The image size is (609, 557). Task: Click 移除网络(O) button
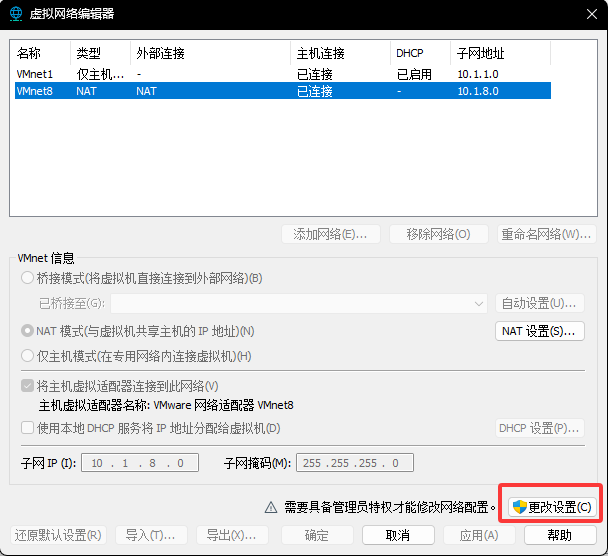(x=438, y=234)
